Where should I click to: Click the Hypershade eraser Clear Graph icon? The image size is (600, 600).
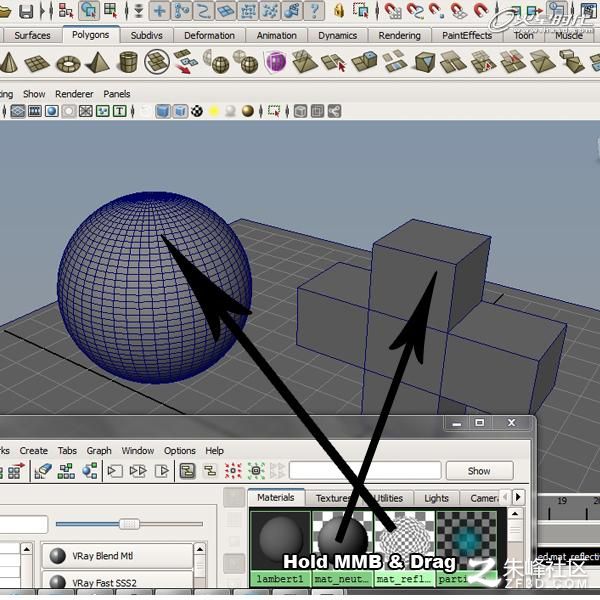tap(43, 471)
